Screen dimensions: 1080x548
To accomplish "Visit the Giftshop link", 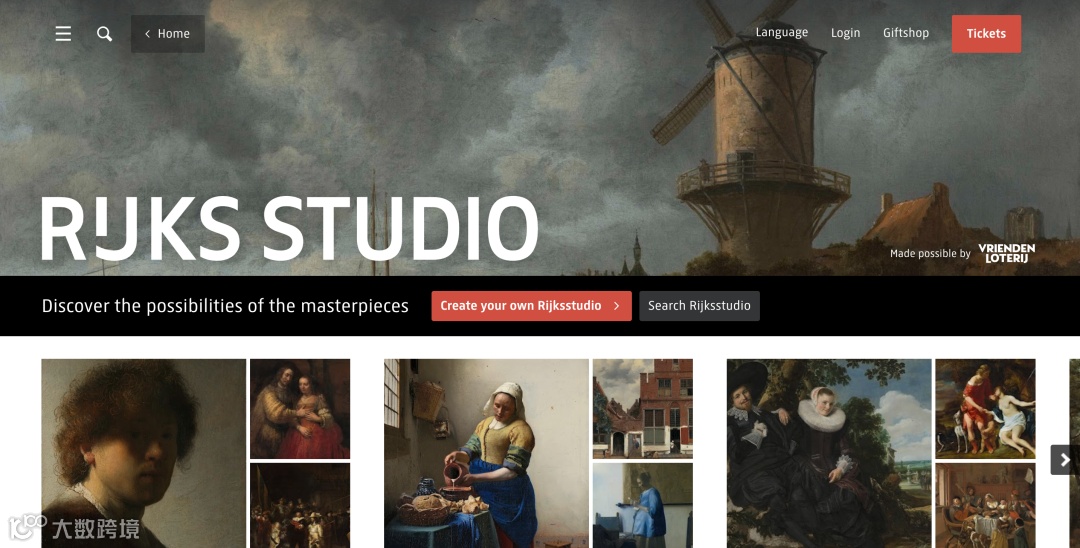I will pyautogui.click(x=906, y=33).
